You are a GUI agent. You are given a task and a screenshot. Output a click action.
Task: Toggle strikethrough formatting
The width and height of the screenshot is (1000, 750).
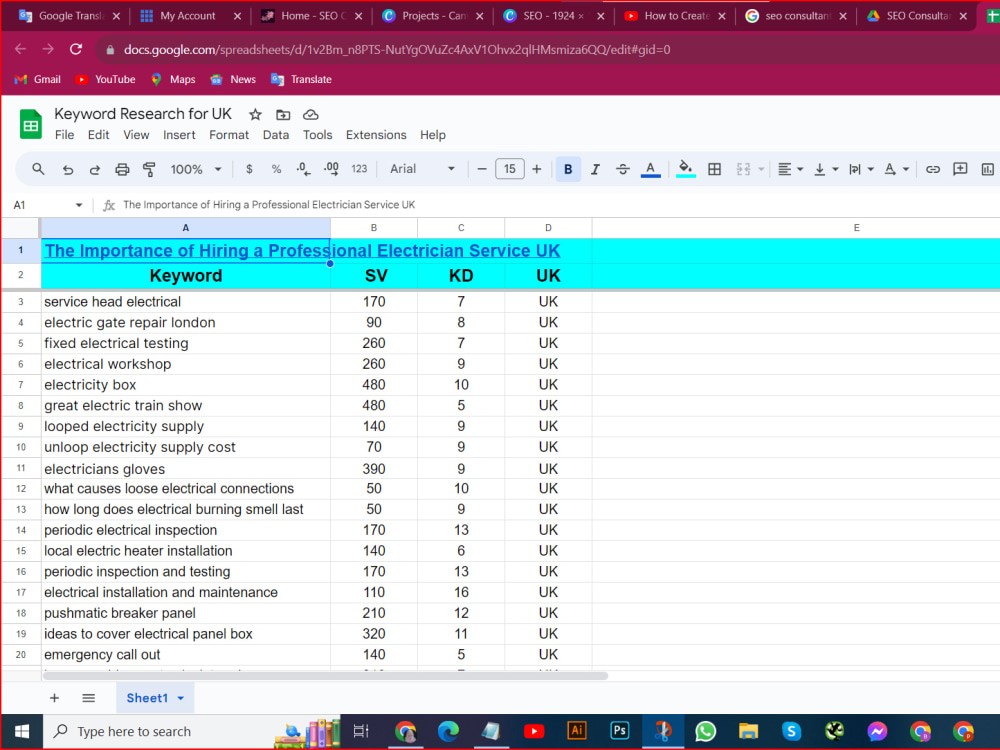(622, 169)
